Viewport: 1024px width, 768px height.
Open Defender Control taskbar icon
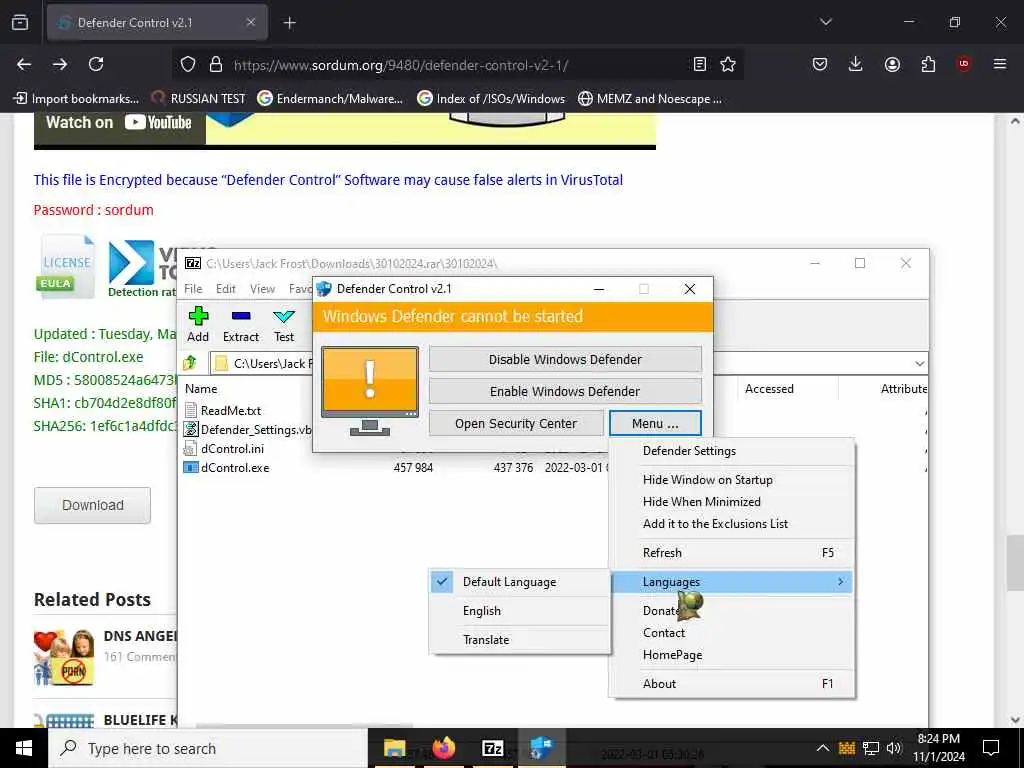(541, 748)
